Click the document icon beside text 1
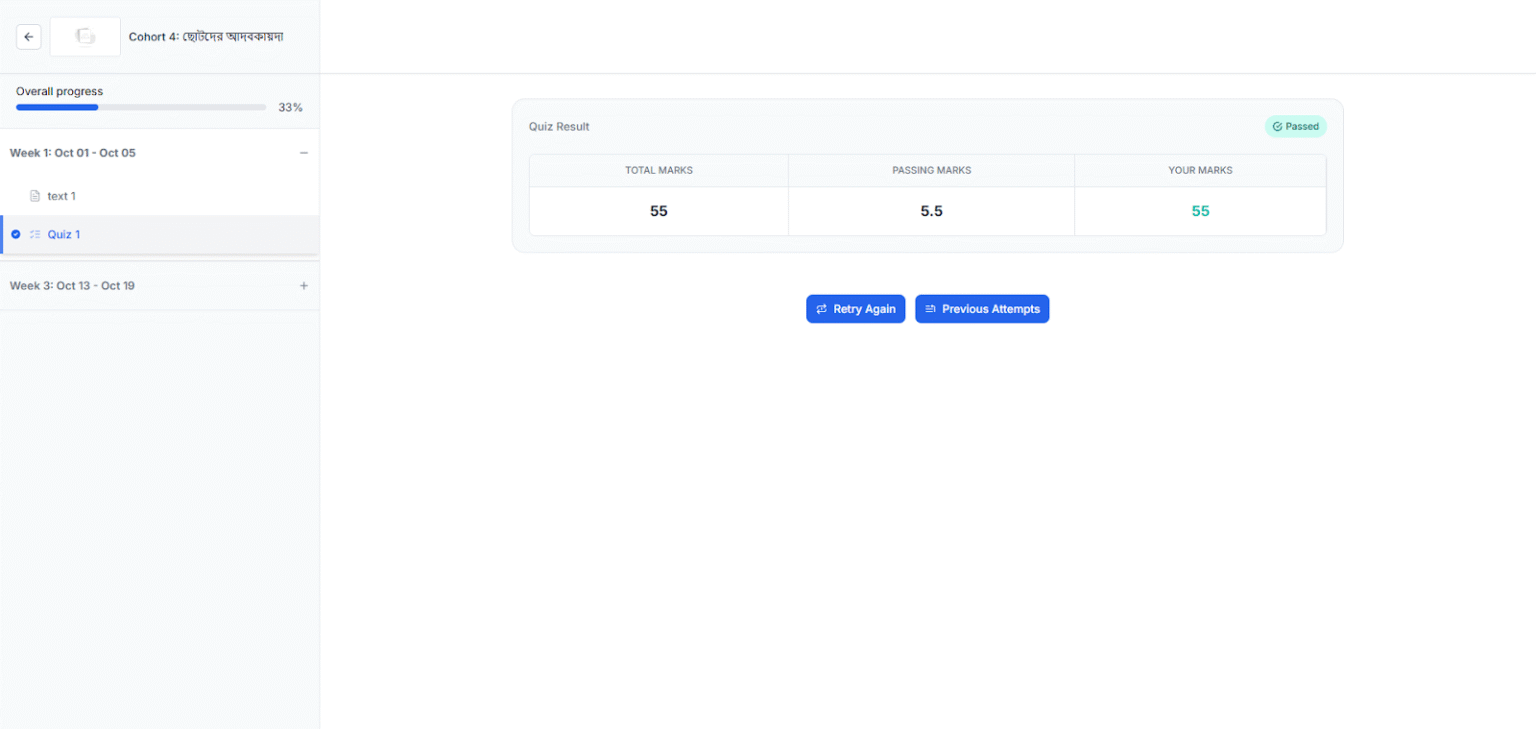The height and width of the screenshot is (729, 1536). point(35,196)
